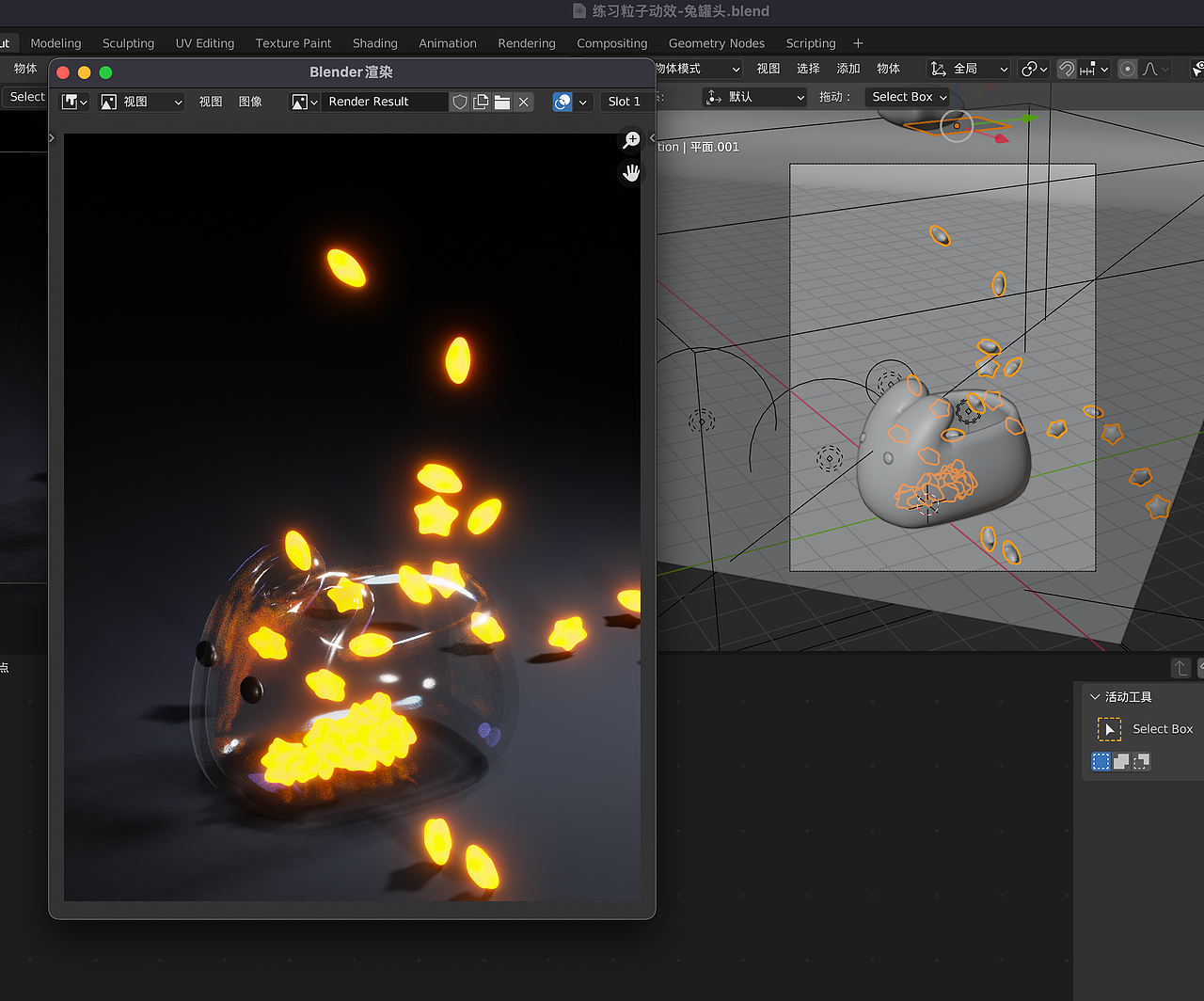Click the pan hand icon in the render view
Screen dimensions: 1204x1001
tap(630, 172)
